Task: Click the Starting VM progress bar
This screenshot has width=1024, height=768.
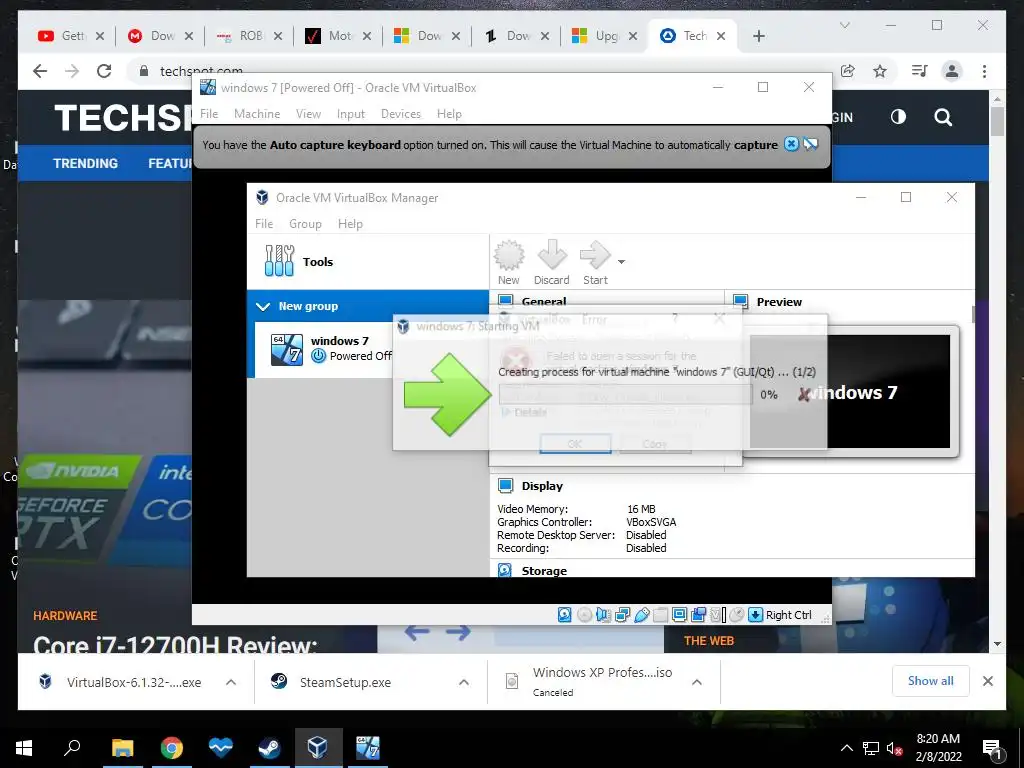Action: click(x=626, y=394)
